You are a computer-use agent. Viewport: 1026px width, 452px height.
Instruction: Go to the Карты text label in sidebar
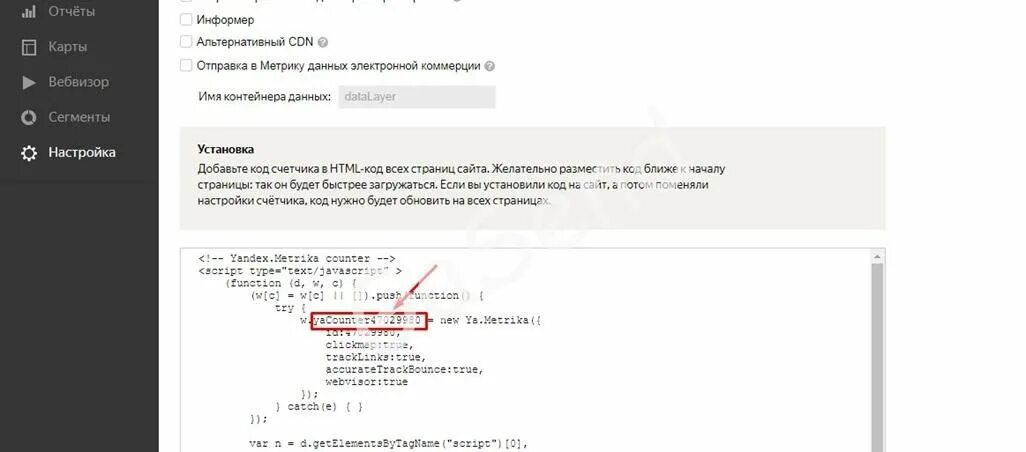[67, 47]
